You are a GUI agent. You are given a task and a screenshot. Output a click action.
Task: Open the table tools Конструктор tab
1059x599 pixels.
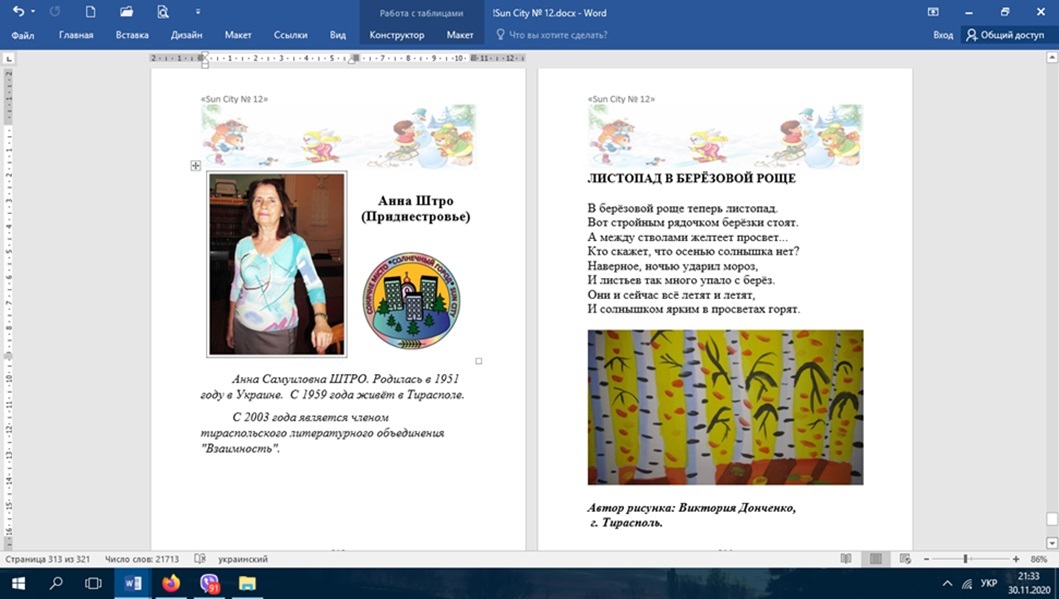point(396,35)
